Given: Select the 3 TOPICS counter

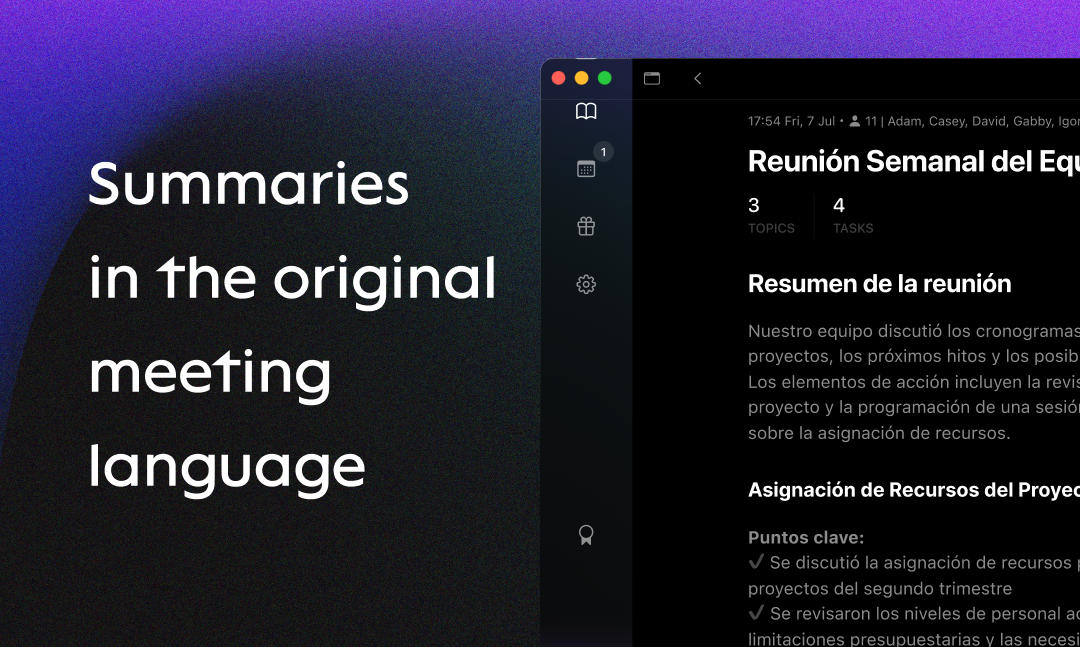Looking at the screenshot, I should (x=771, y=216).
